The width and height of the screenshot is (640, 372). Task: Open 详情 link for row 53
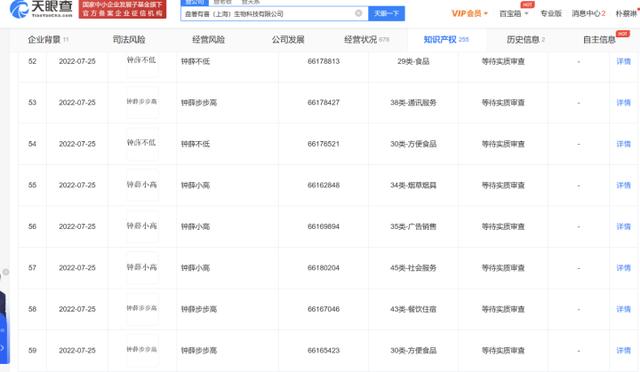click(623, 102)
